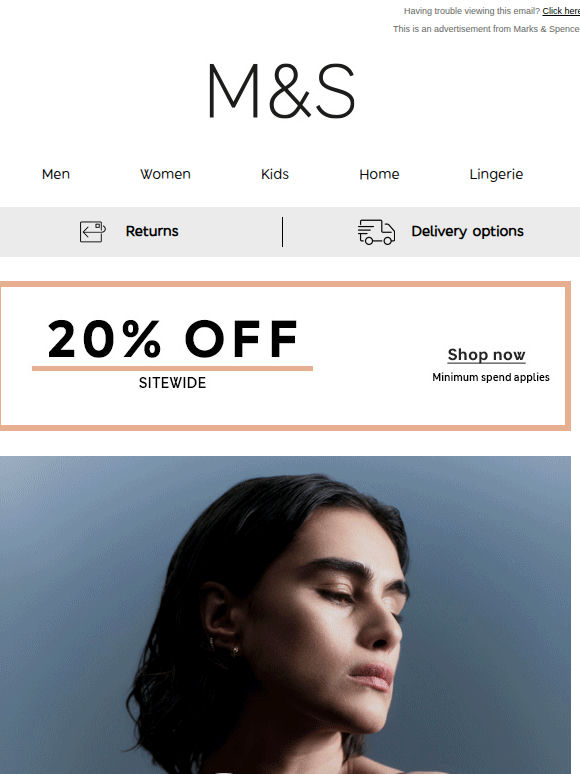Click the delivery truck icon
The image size is (580, 774).
pyautogui.click(x=376, y=232)
